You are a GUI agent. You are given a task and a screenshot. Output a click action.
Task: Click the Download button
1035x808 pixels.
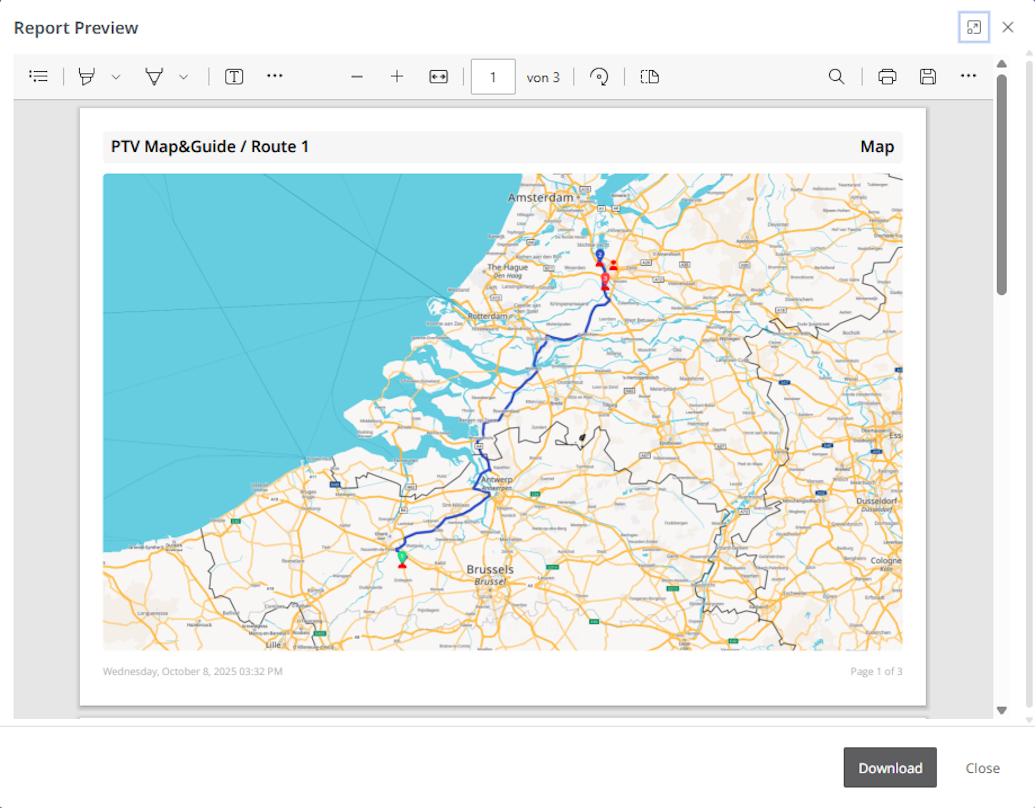(890, 767)
